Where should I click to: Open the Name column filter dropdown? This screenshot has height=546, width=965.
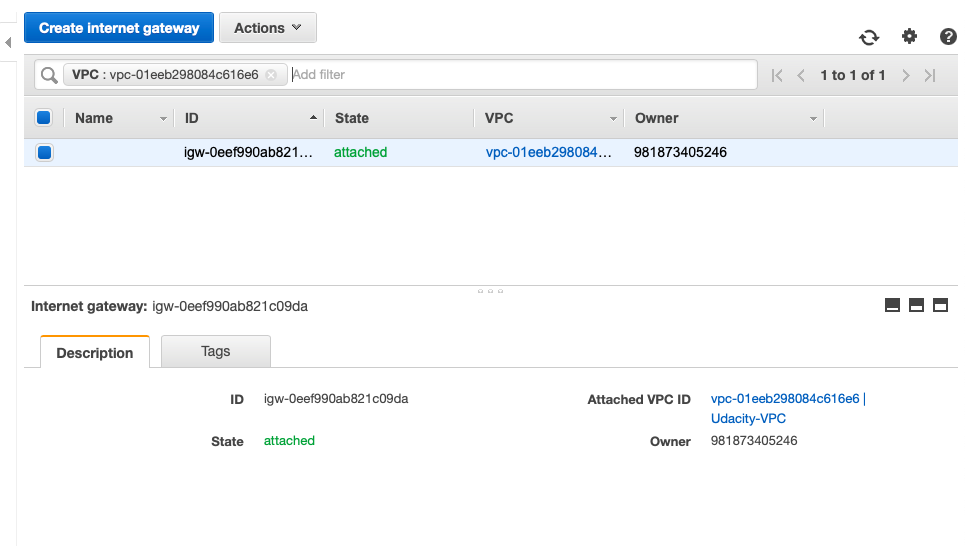coord(163,119)
